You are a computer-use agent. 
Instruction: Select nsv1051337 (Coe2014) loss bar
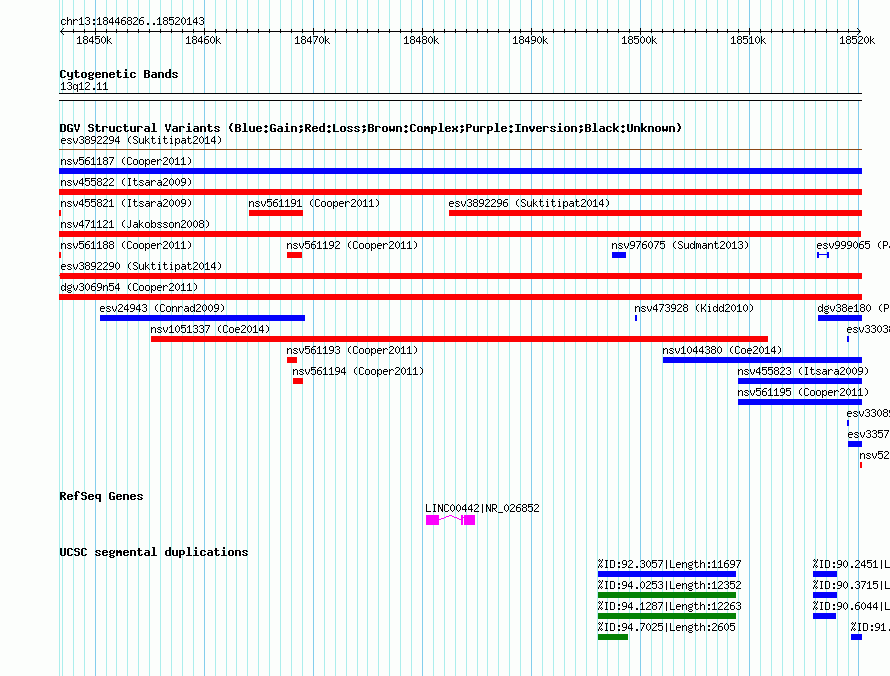click(459, 339)
